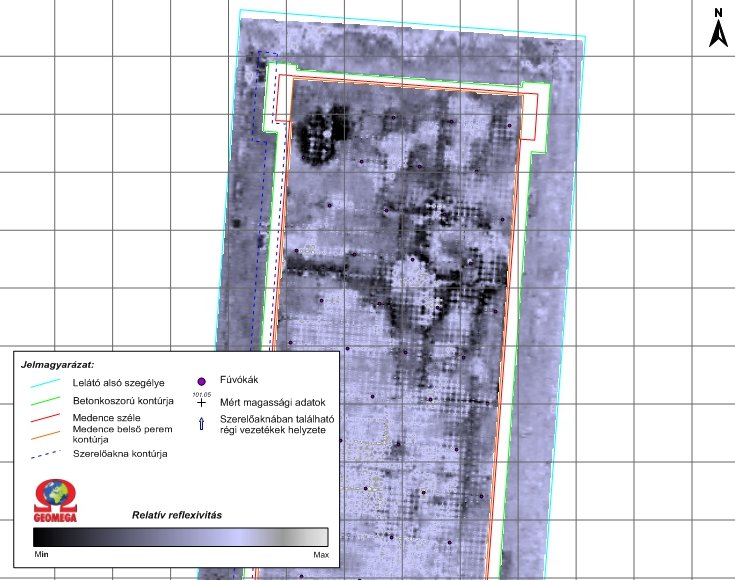Click the blue upward arrow legend symbol
Viewport: 735px width, 580px height.
(202, 424)
